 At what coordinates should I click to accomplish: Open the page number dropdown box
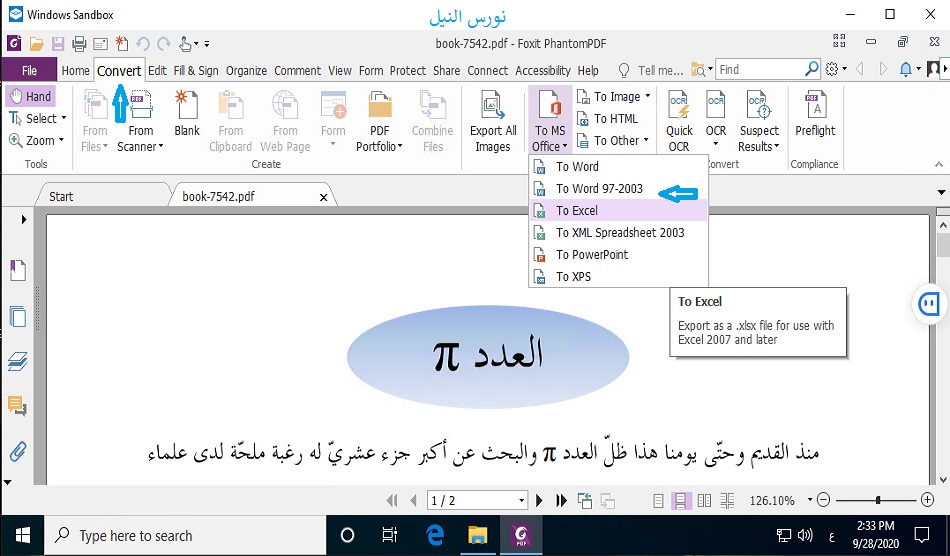pyautogui.click(x=522, y=500)
